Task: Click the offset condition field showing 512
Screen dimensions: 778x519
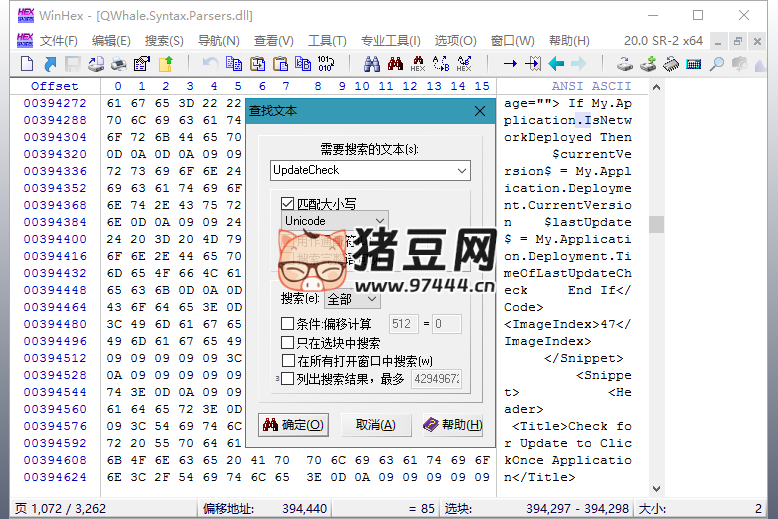Action: point(402,324)
